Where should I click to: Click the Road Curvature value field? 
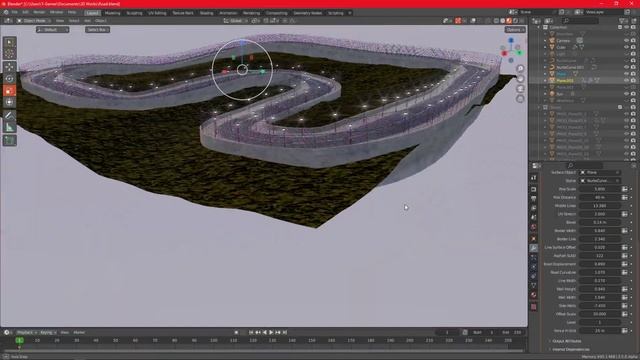(x=600, y=272)
